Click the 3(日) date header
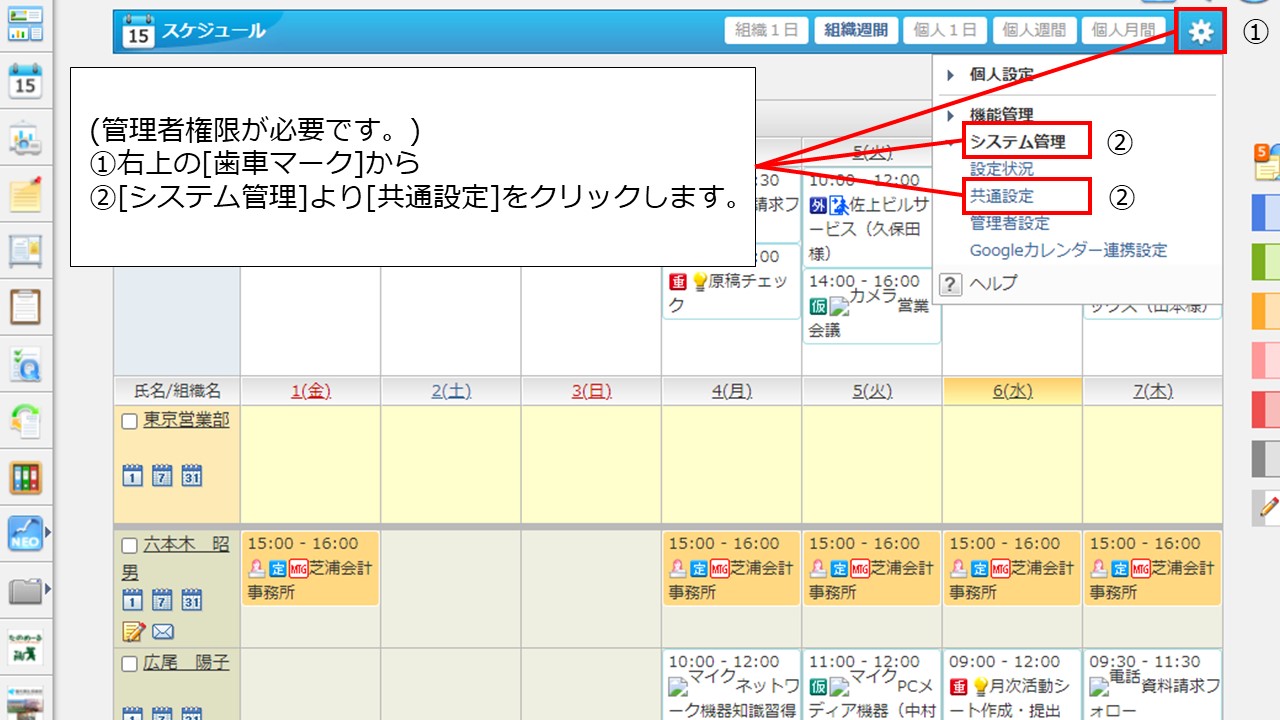1280x720 pixels. tap(591, 391)
